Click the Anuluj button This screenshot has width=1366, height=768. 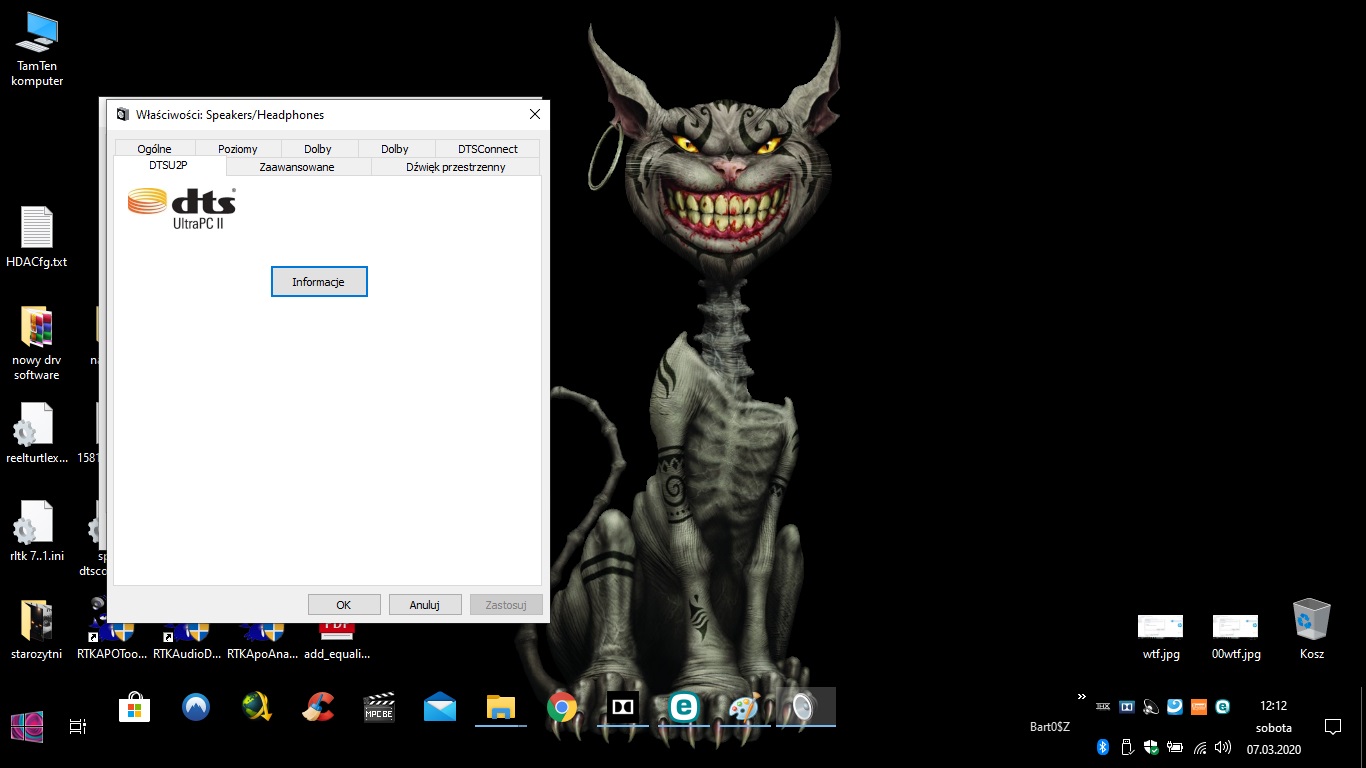pos(425,605)
